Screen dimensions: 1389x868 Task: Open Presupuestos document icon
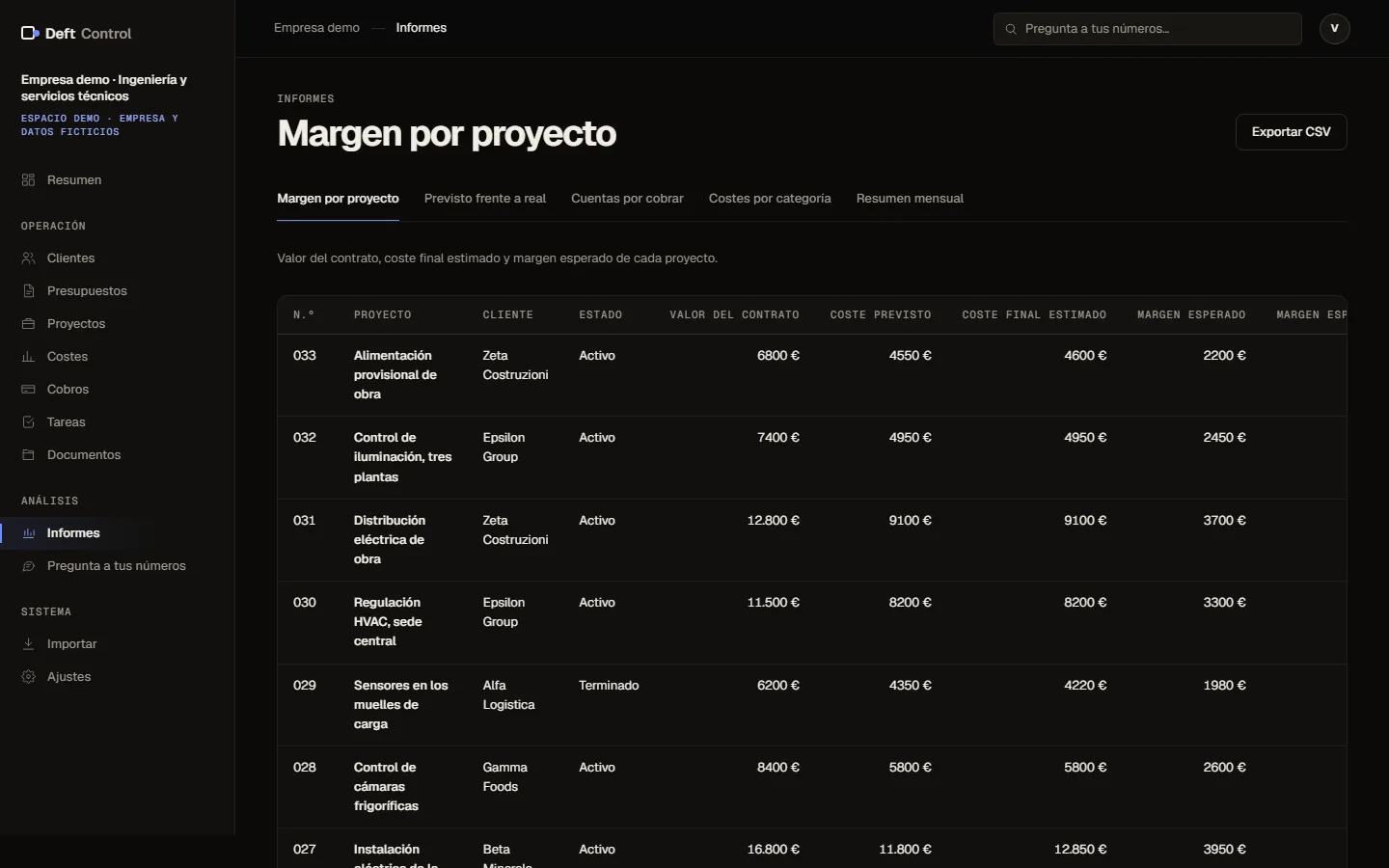[x=28, y=291]
